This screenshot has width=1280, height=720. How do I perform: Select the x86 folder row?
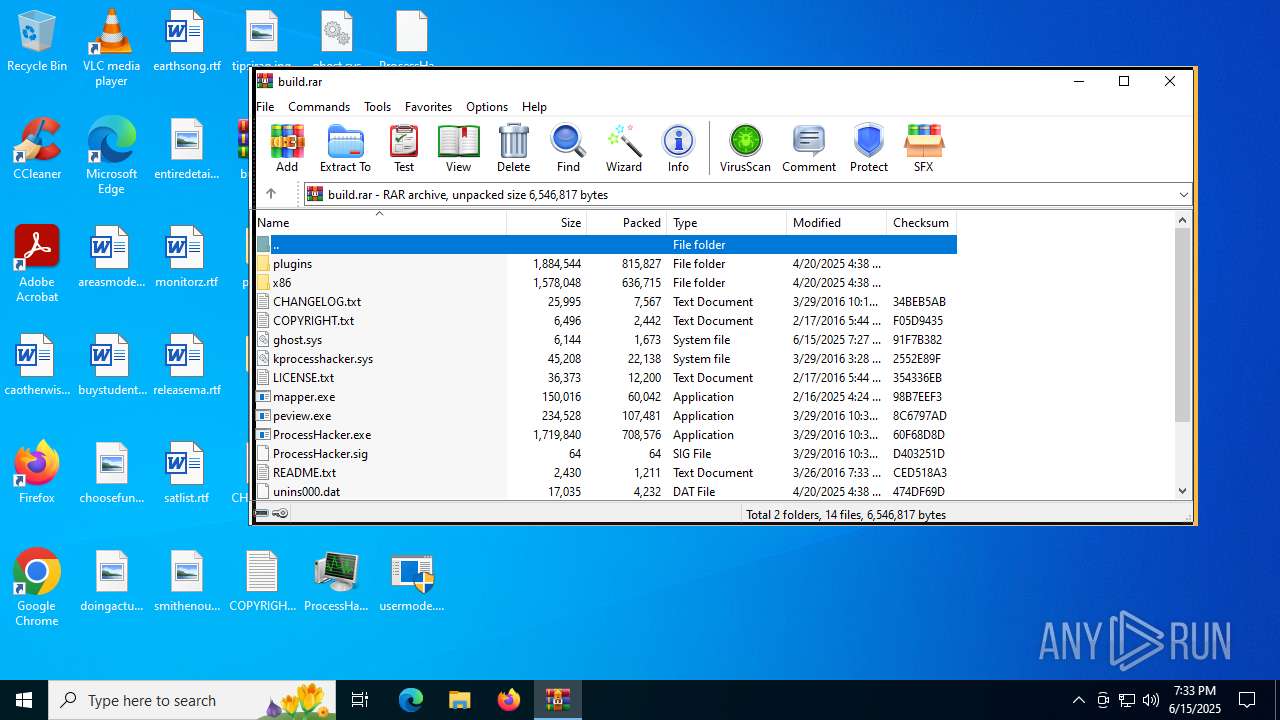(x=606, y=283)
